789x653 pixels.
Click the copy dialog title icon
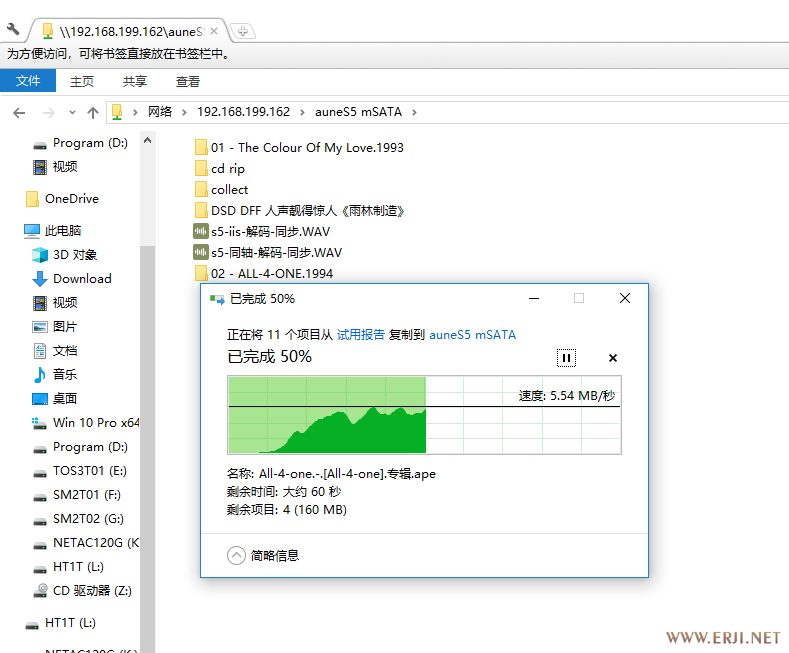pyautogui.click(x=217, y=299)
